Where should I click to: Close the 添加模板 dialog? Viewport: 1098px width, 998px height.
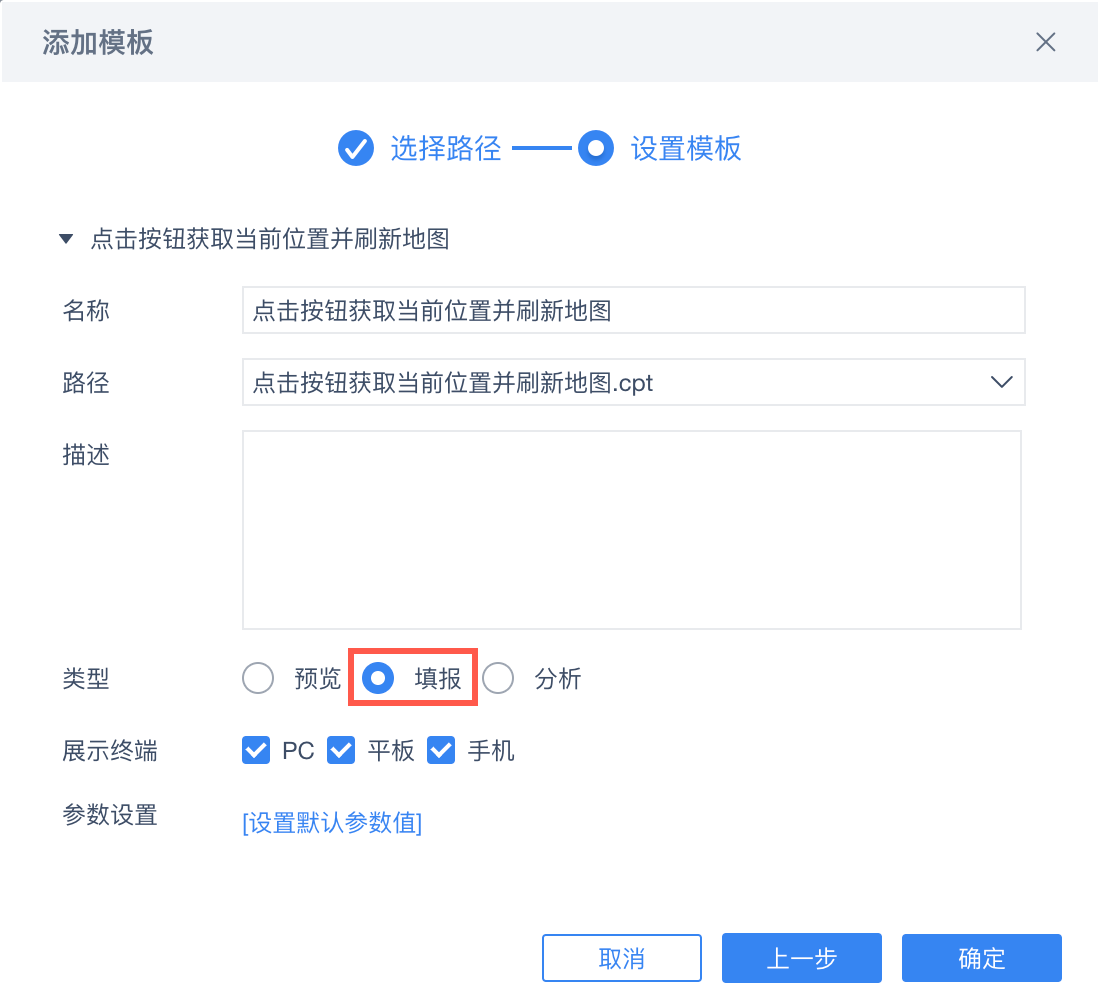point(1045,42)
